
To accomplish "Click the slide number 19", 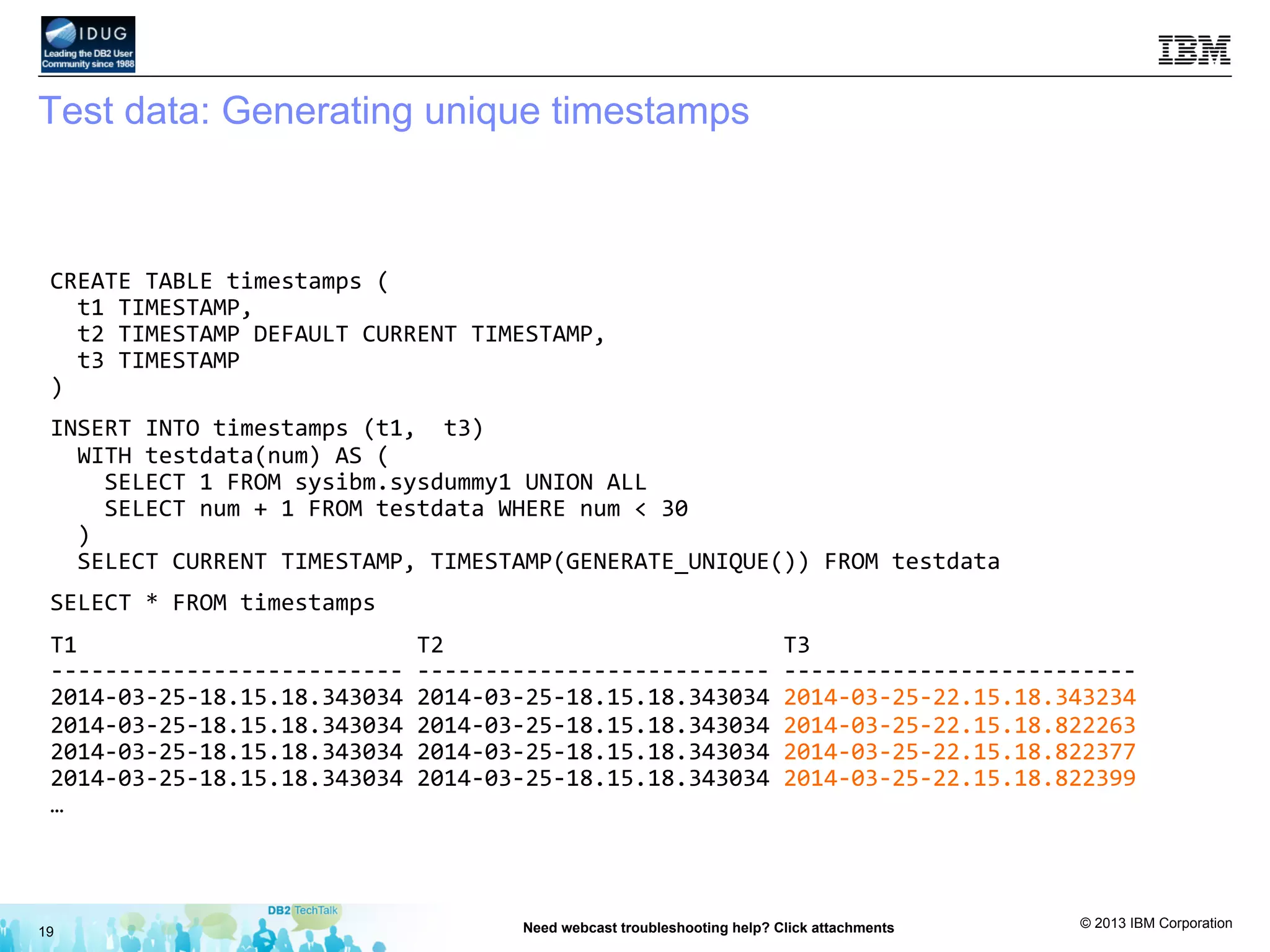I will point(46,932).
